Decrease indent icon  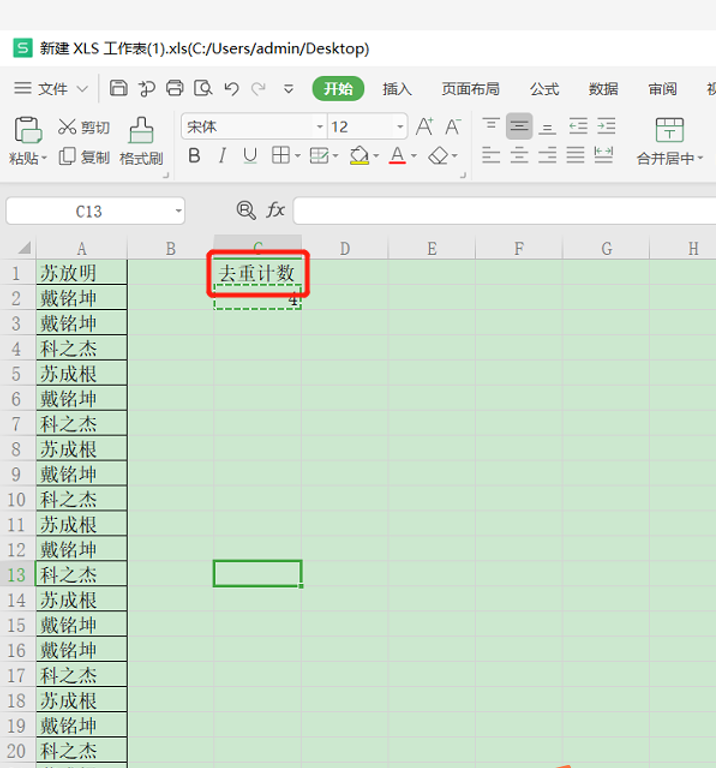[578, 126]
